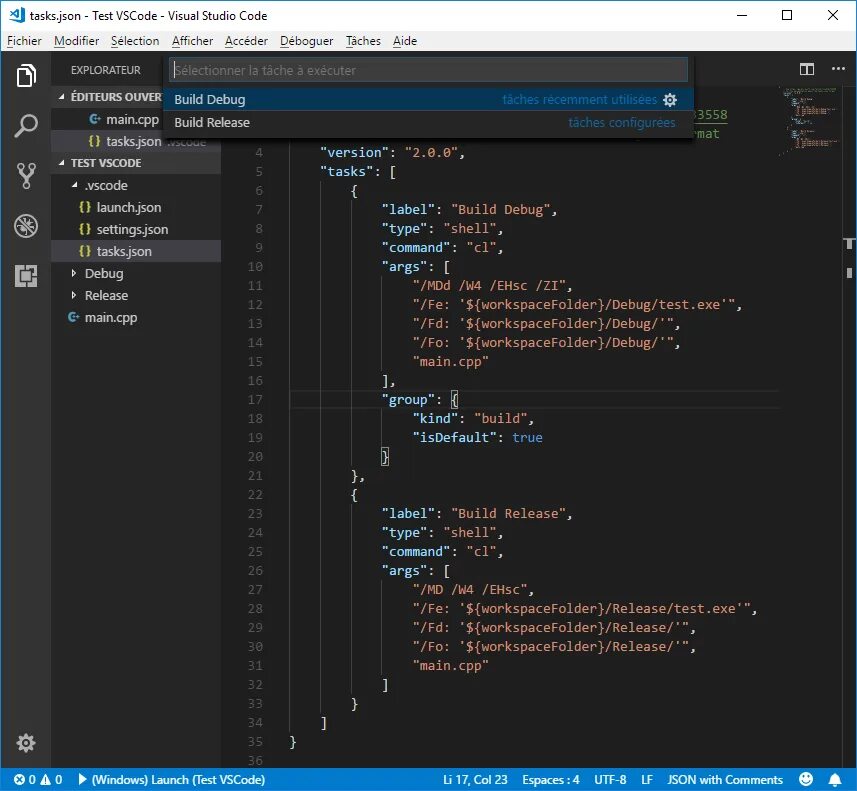Viewport: 857px width, 791px height.
Task: Open the Accéder menu
Action: pyautogui.click(x=246, y=41)
